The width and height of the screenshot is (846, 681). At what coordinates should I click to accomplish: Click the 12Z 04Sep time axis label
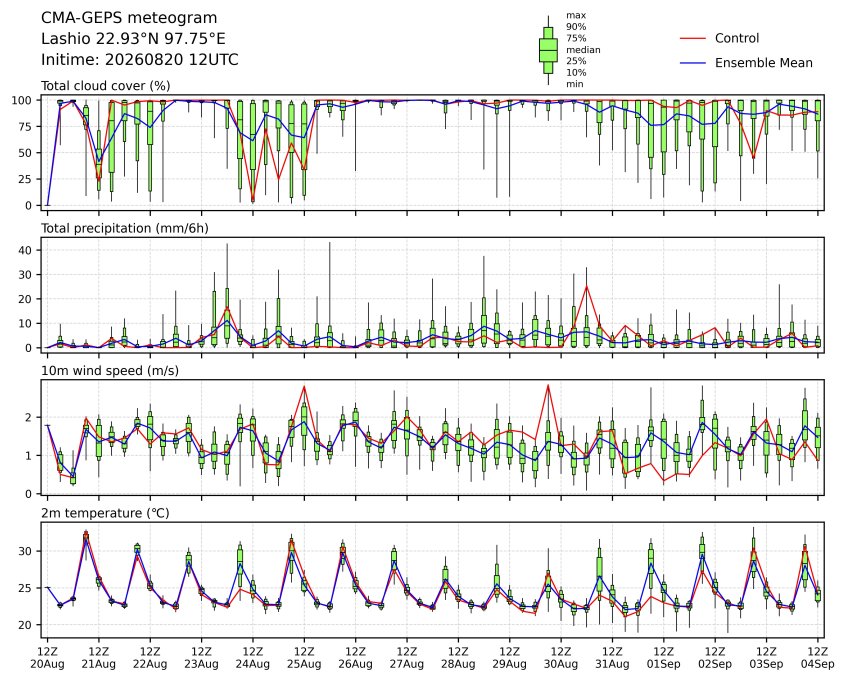[818, 658]
